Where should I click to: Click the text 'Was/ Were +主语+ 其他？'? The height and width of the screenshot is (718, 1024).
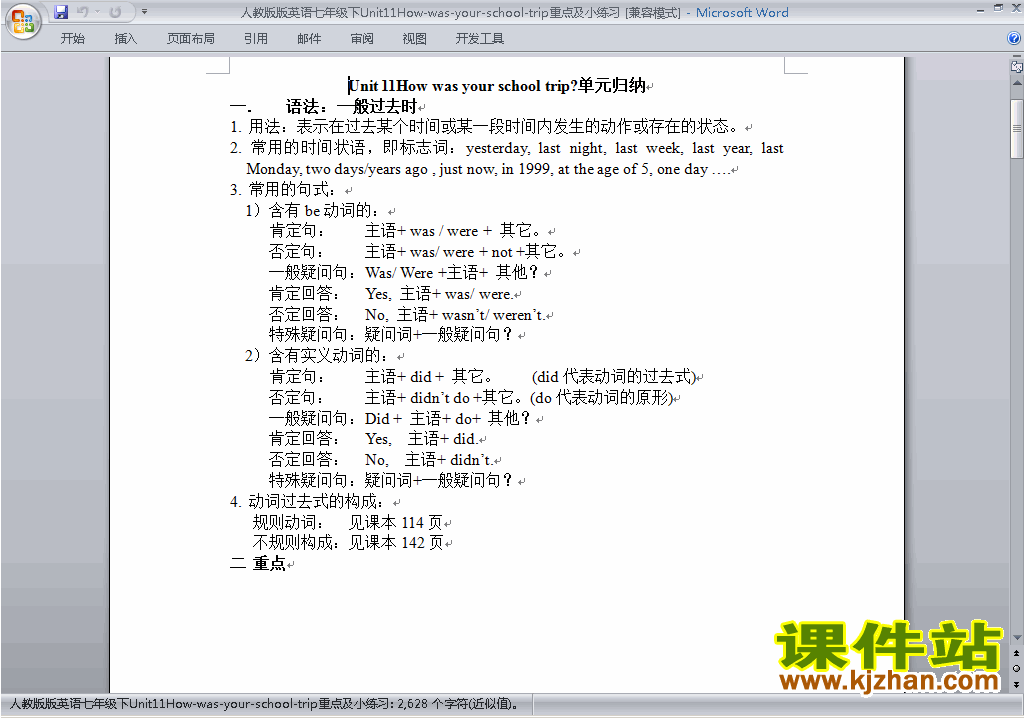[451, 272]
